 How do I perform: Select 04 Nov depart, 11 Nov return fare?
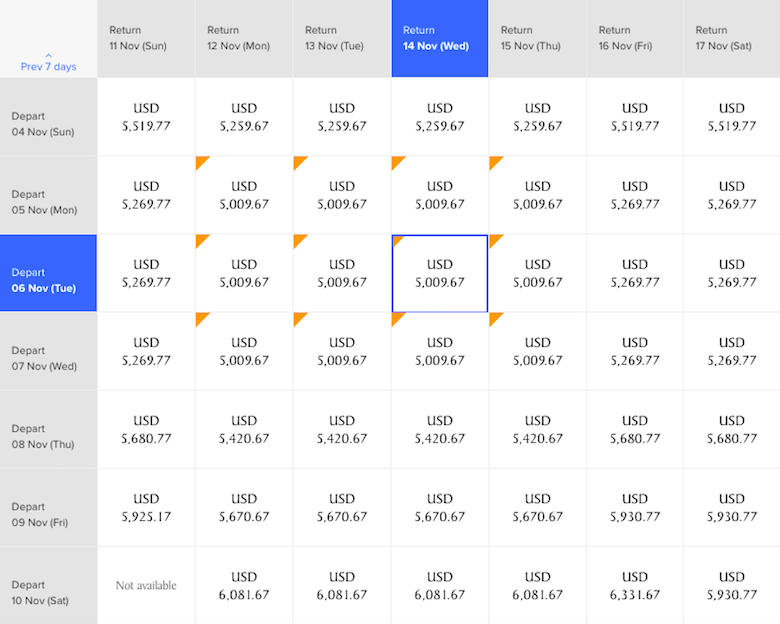[x=146, y=117]
